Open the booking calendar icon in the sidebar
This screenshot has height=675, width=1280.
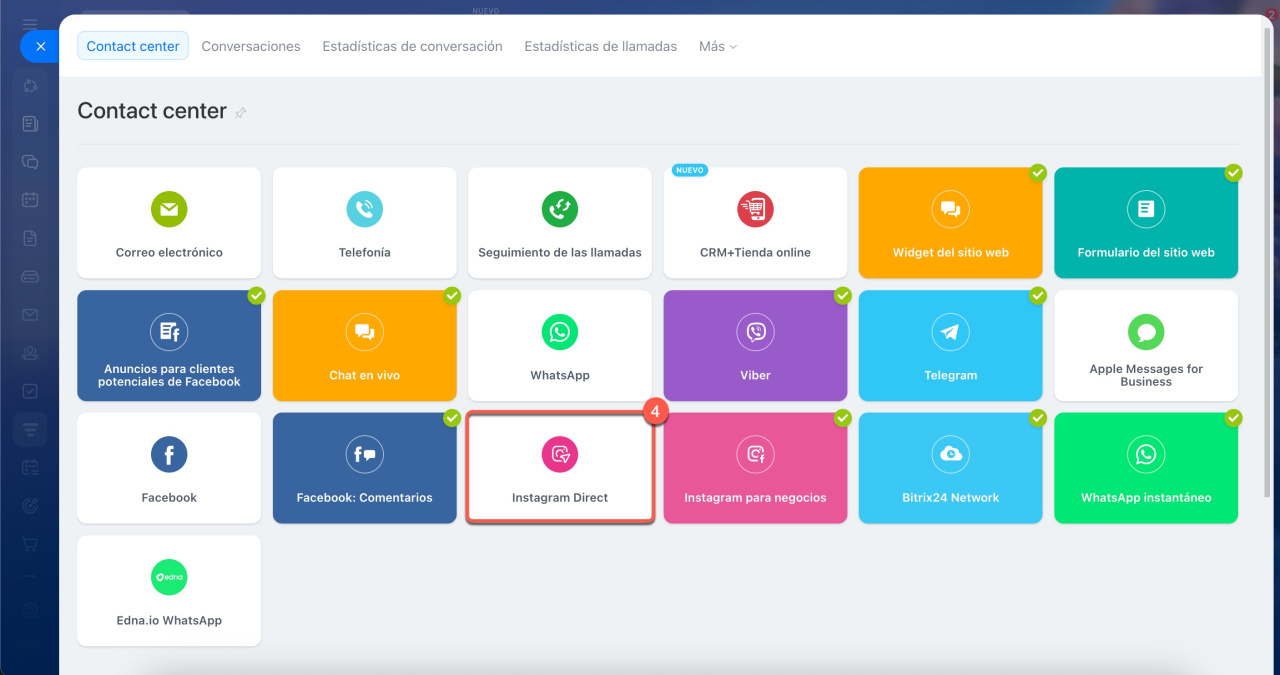pyautogui.click(x=30, y=468)
